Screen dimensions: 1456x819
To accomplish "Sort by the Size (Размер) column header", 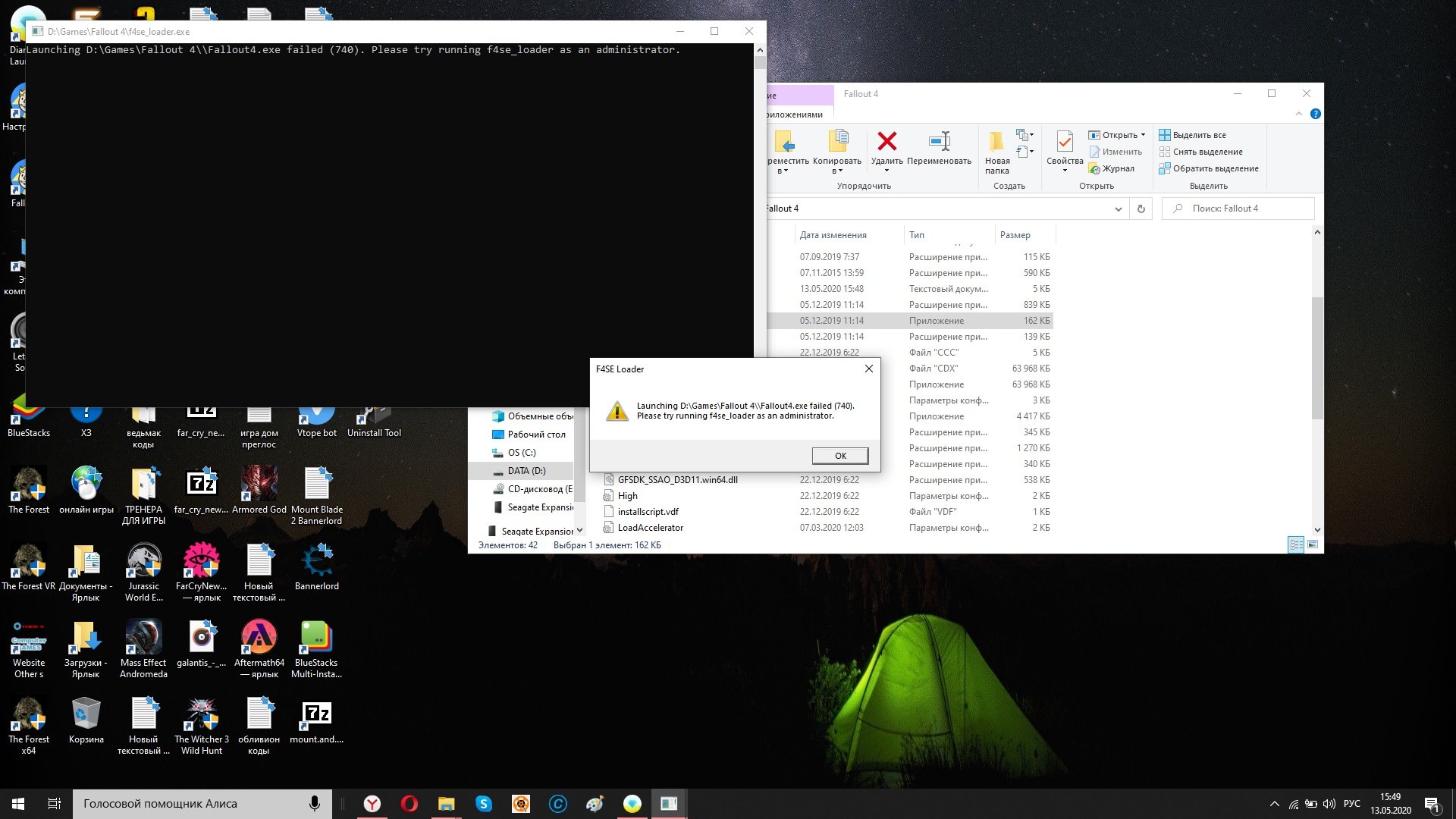I will [x=1015, y=235].
